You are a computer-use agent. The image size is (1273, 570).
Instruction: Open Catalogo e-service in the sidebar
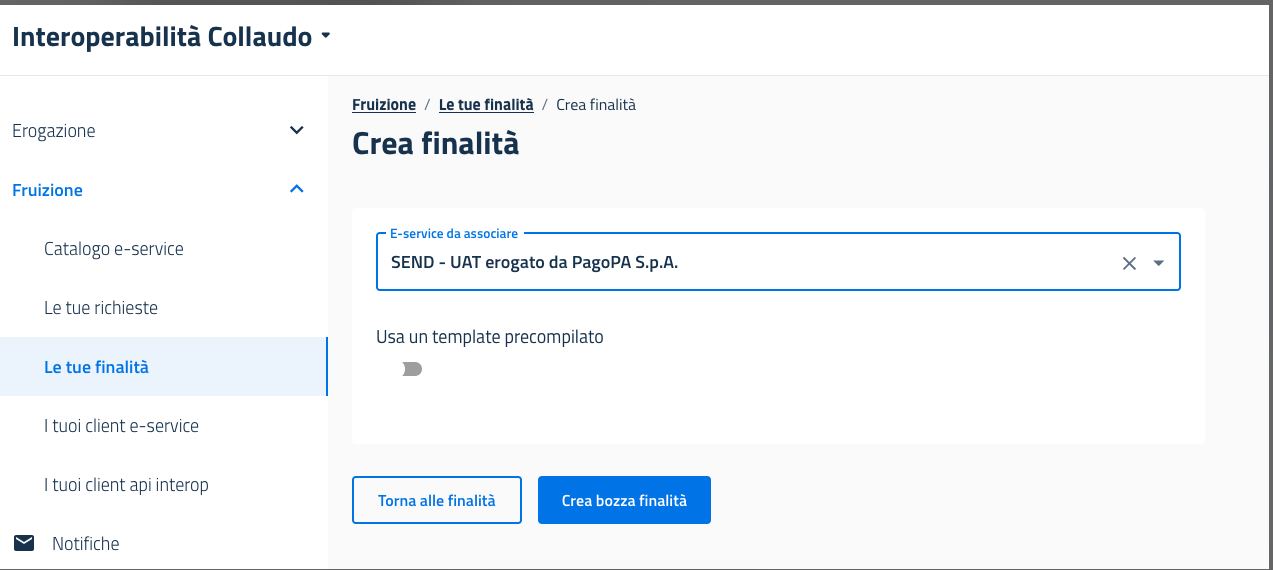pyautogui.click(x=114, y=249)
